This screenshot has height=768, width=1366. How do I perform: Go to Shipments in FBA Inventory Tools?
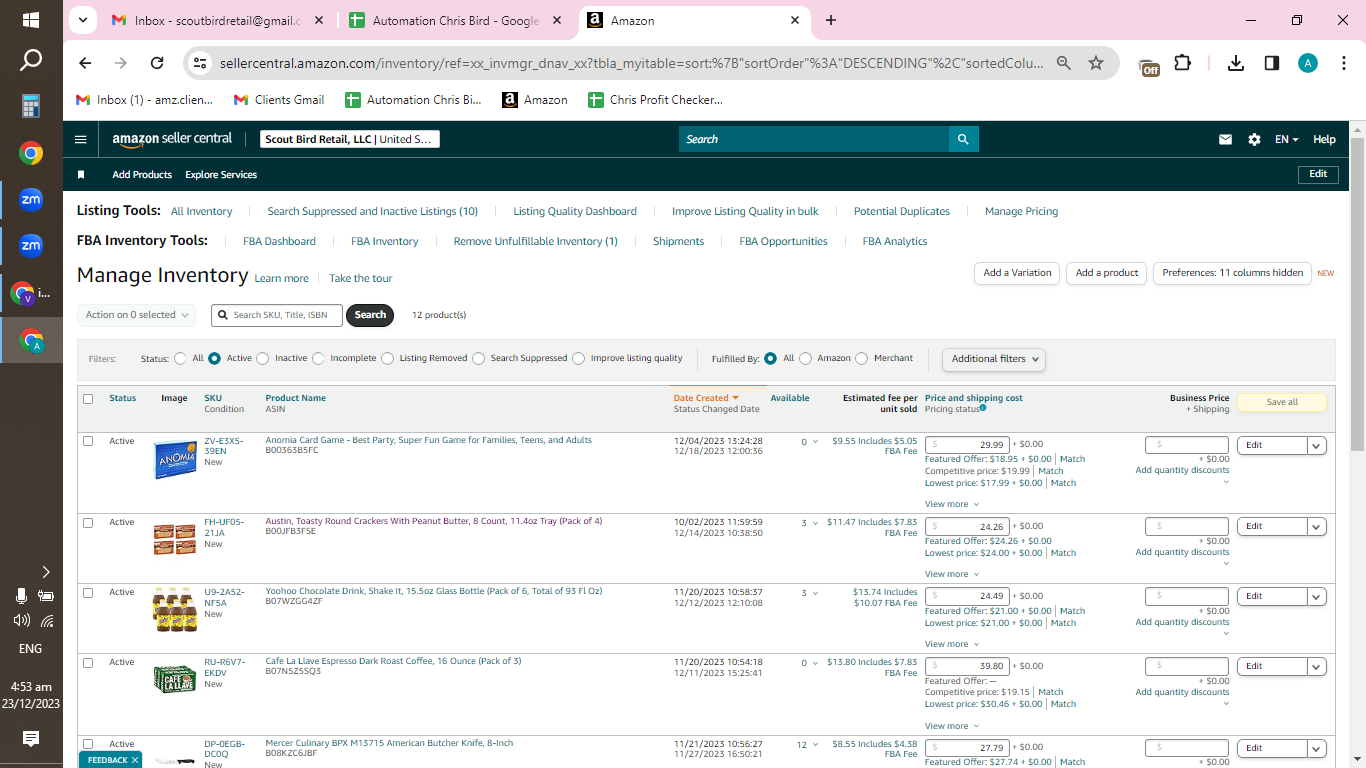[678, 242]
